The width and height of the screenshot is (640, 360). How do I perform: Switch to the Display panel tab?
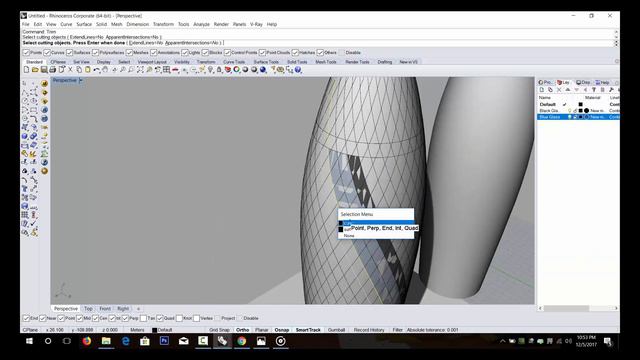click(583, 82)
